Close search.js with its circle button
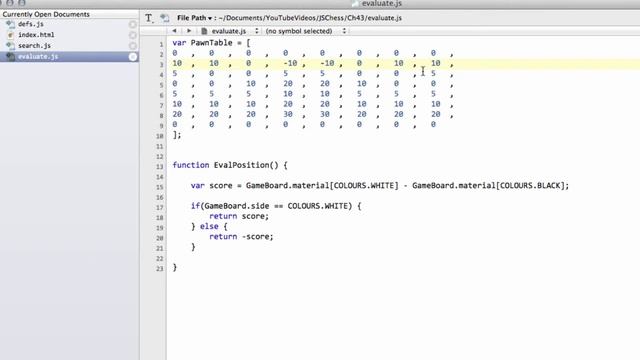This screenshot has width=640, height=360. coord(133,46)
